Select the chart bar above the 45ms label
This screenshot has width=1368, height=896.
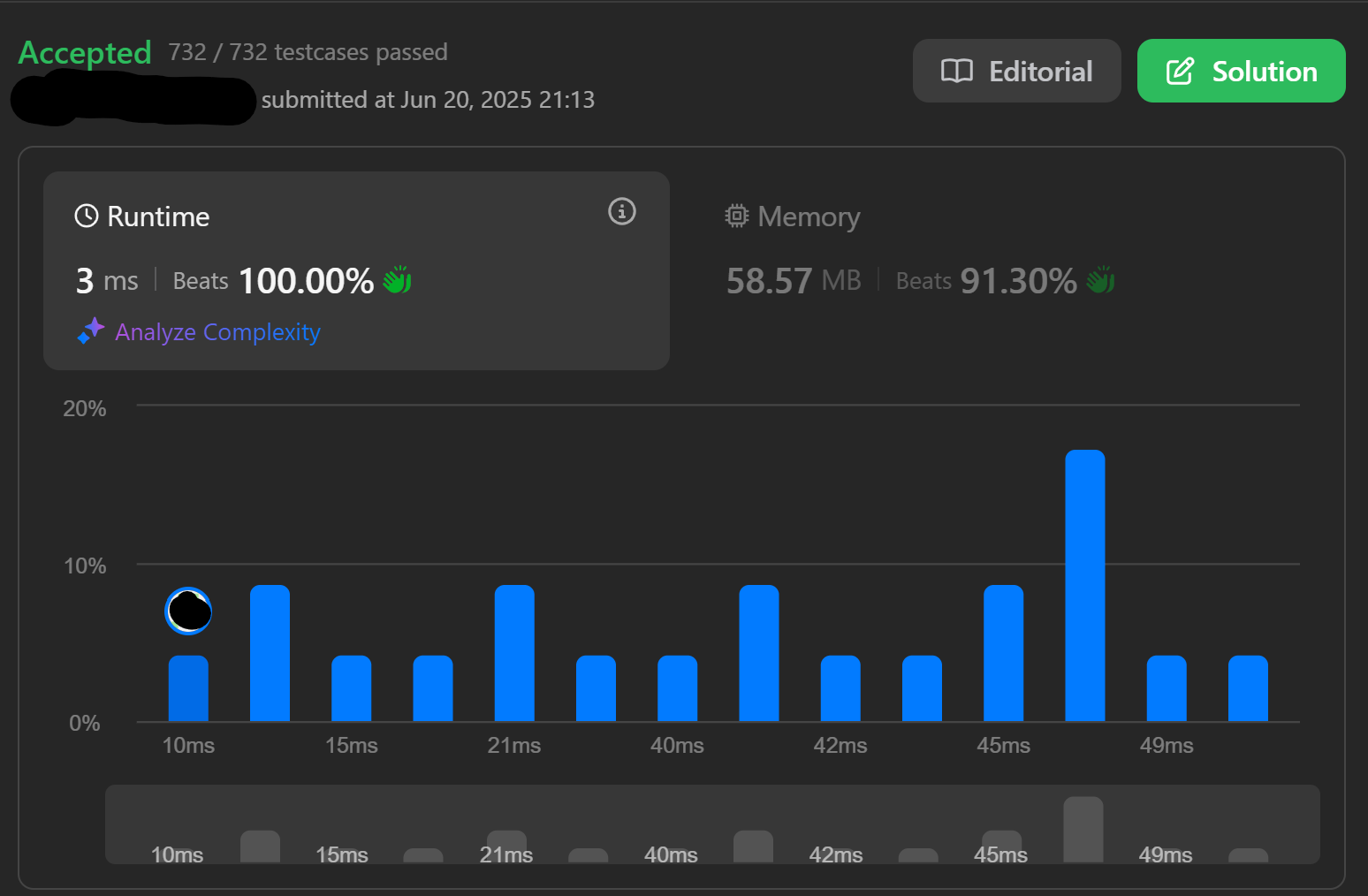coord(1004,653)
